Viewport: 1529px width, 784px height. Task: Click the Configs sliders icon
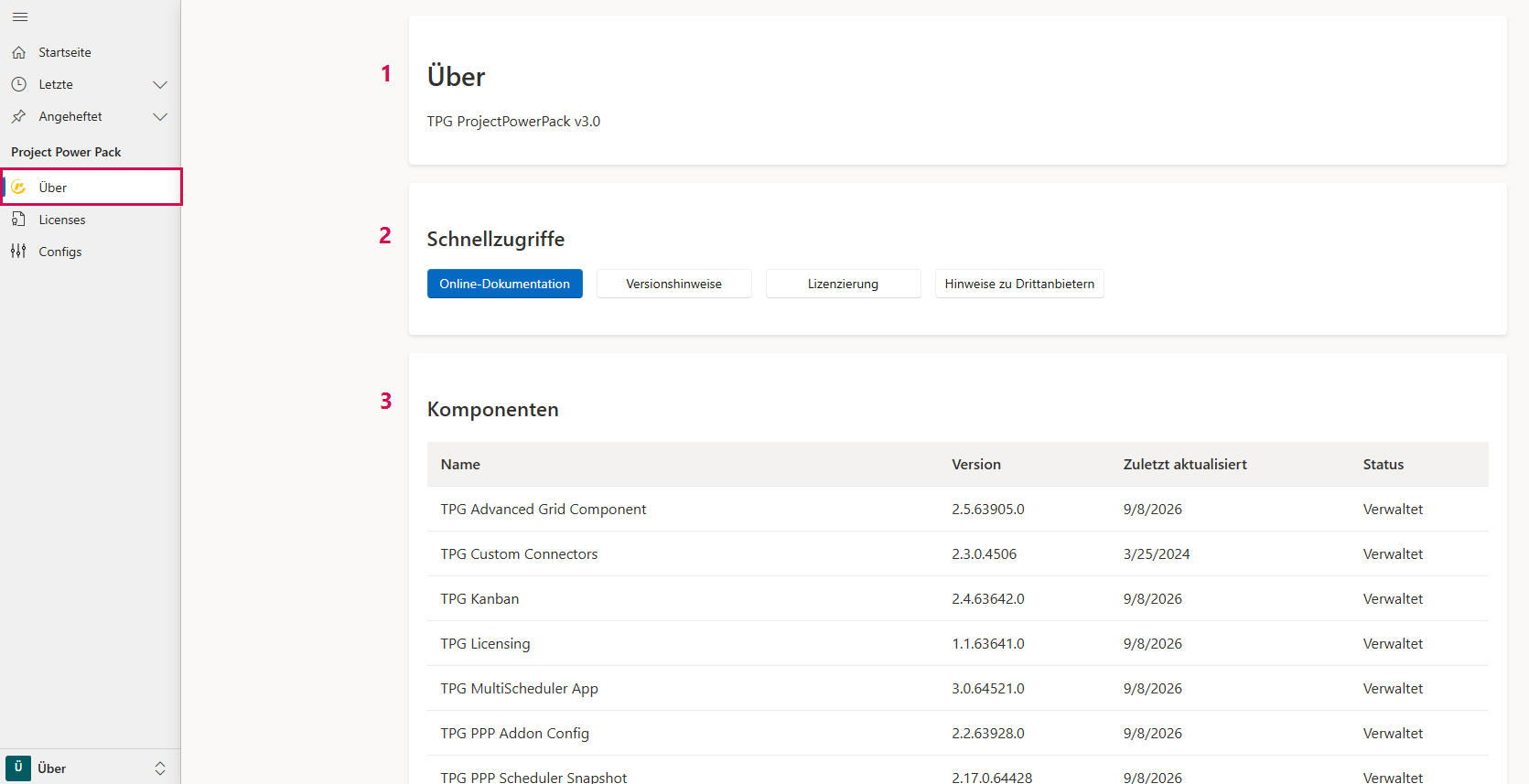click(19, 252)
